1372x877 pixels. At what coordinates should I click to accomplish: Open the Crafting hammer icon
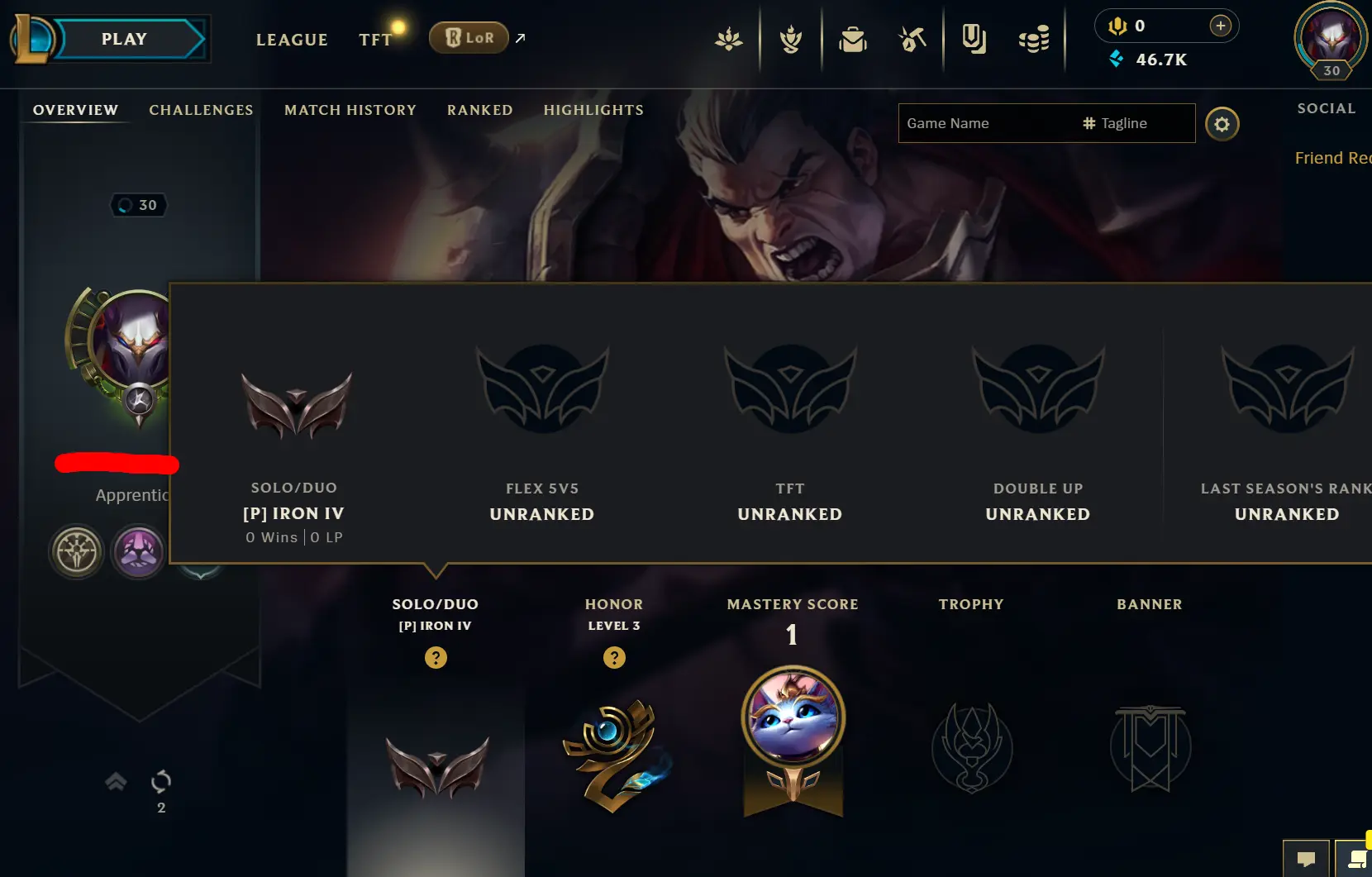pyautogui.click(x=912, y=39)
